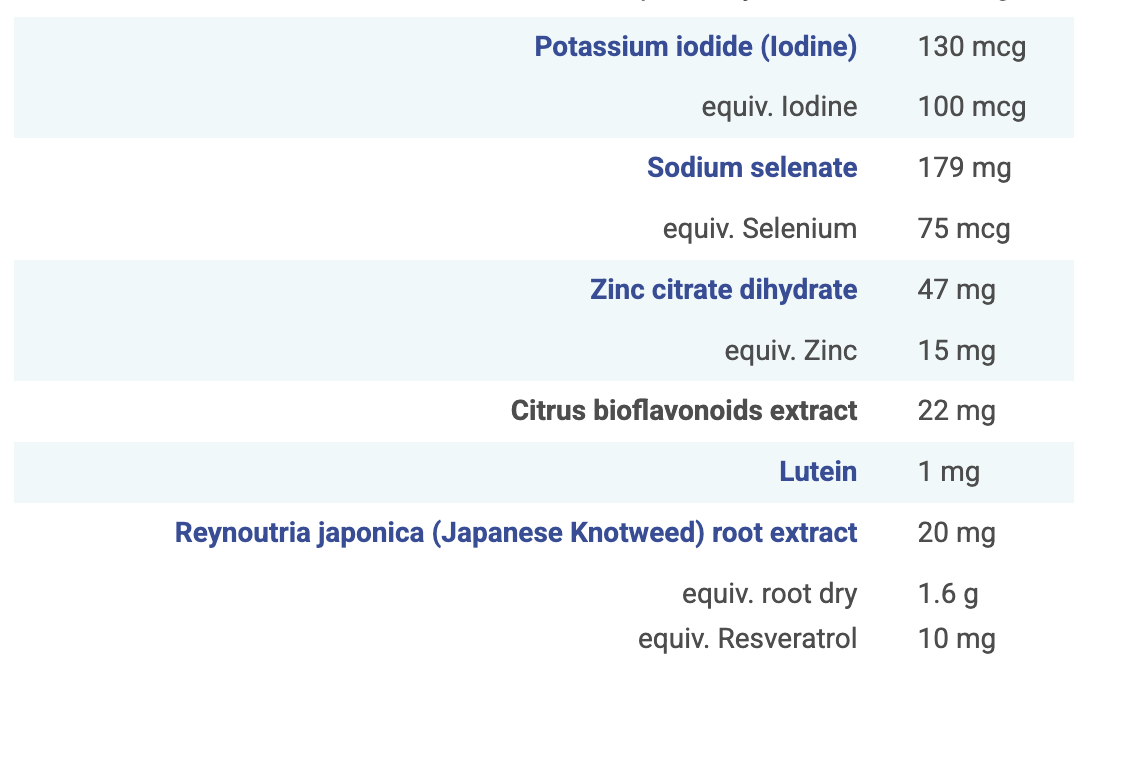Select the 100 mcg iodine amount

[971, 107]
